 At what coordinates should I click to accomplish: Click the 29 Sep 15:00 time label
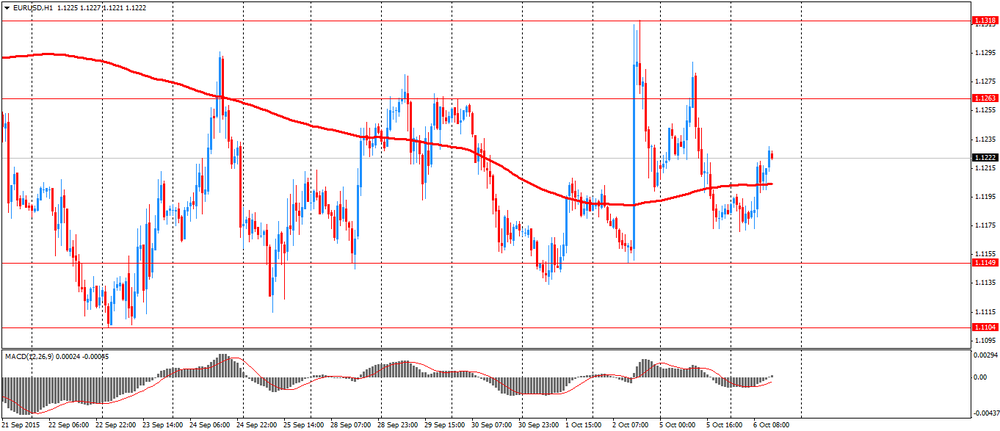tap(445, 423)
